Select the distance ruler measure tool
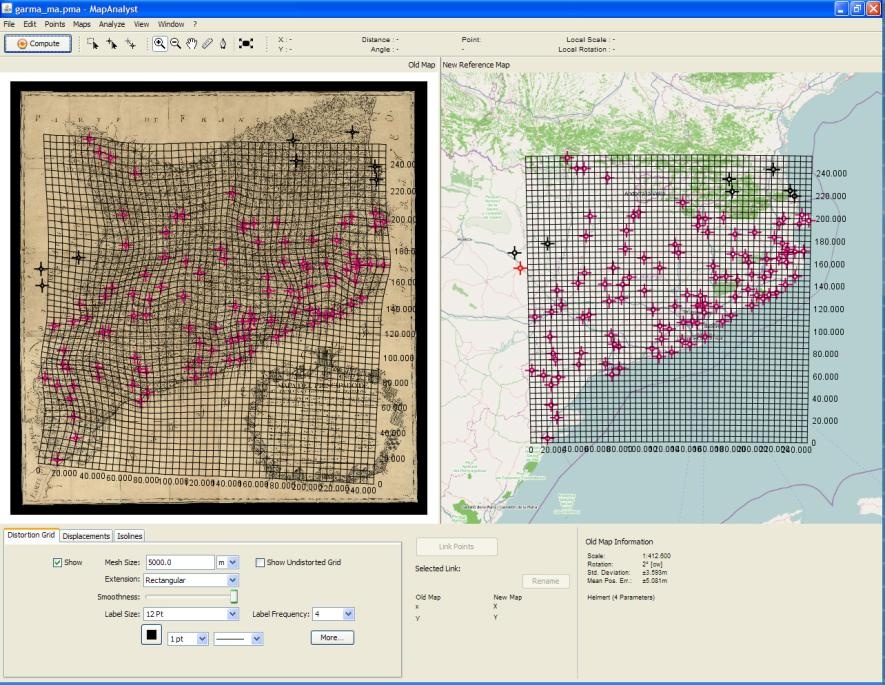Viewport: 885px width, 685px height. [207, 43]
